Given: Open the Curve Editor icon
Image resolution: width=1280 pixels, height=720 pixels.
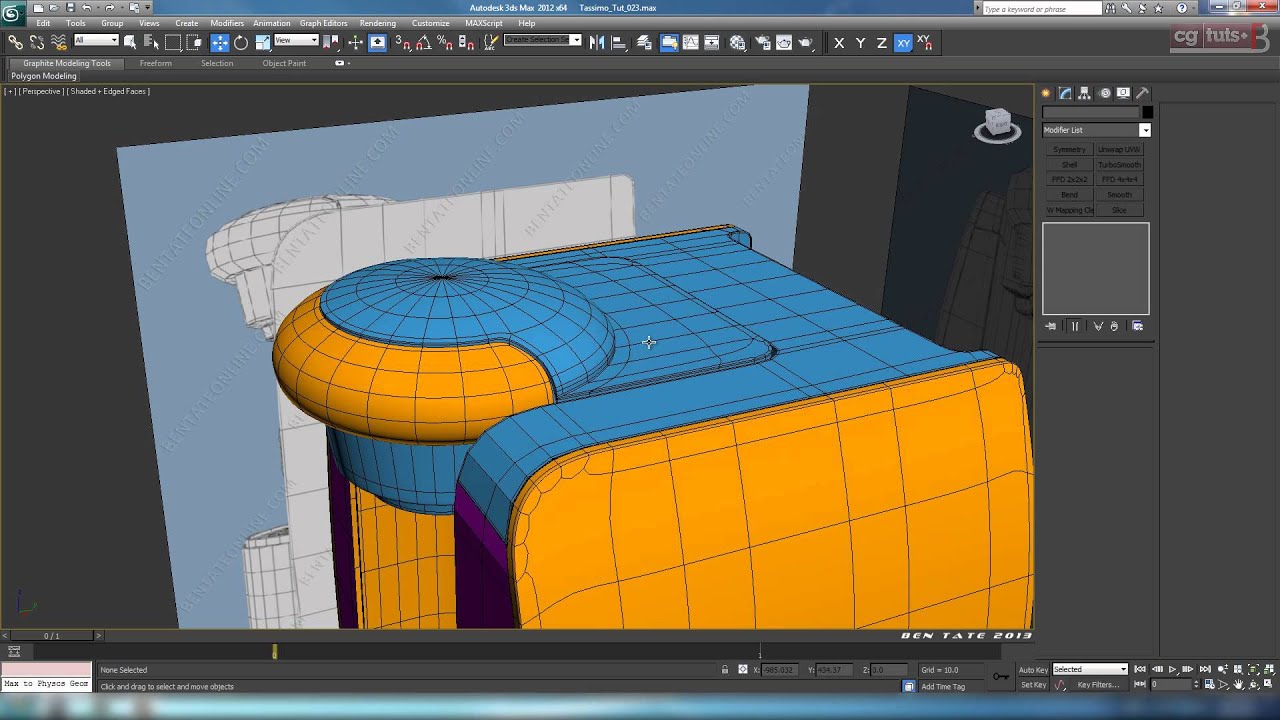Looking at the screenshot, I should (x=690, y=43).
